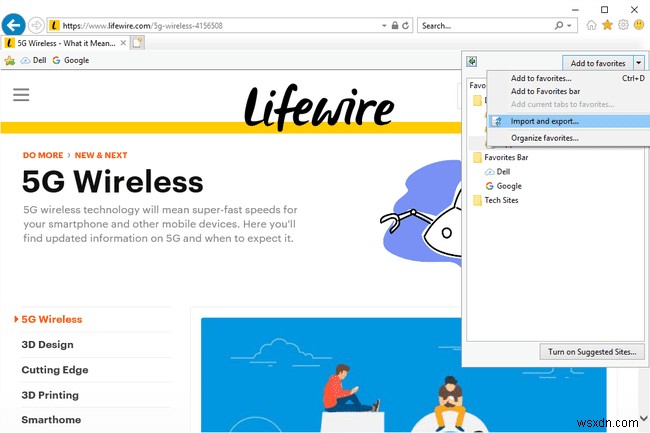This screenshot has width=650, height=433.
Task: Open the Favorites star icon
Action: click(607, 25)
